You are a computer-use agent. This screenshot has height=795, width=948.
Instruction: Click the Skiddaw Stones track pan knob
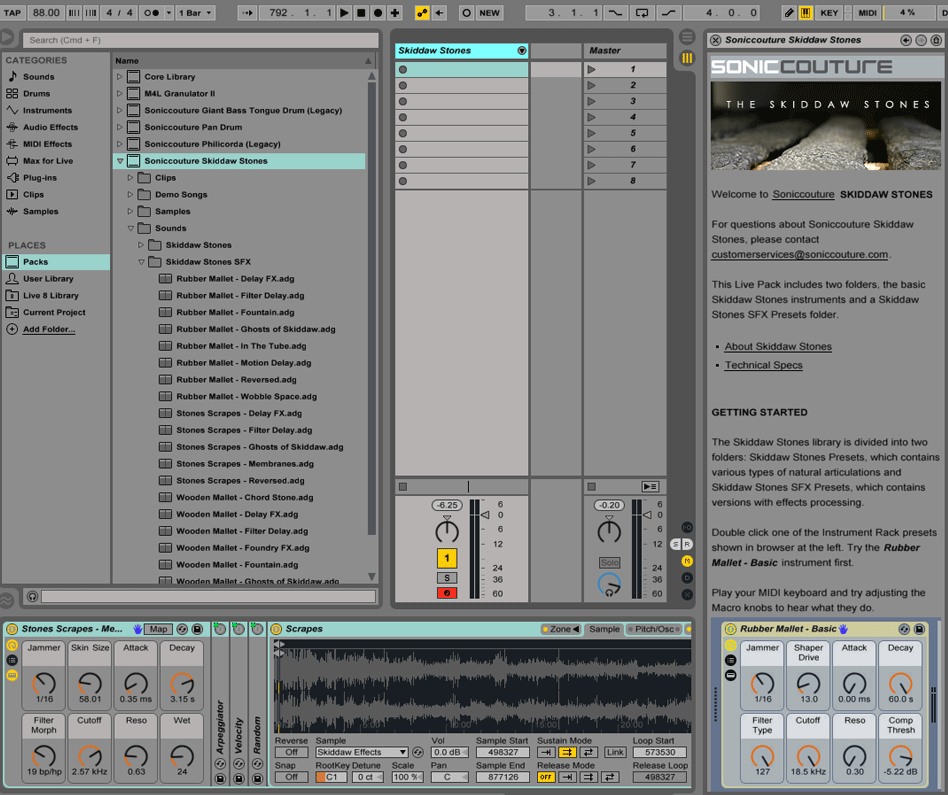pyautogui.click(x=447, y=530)
